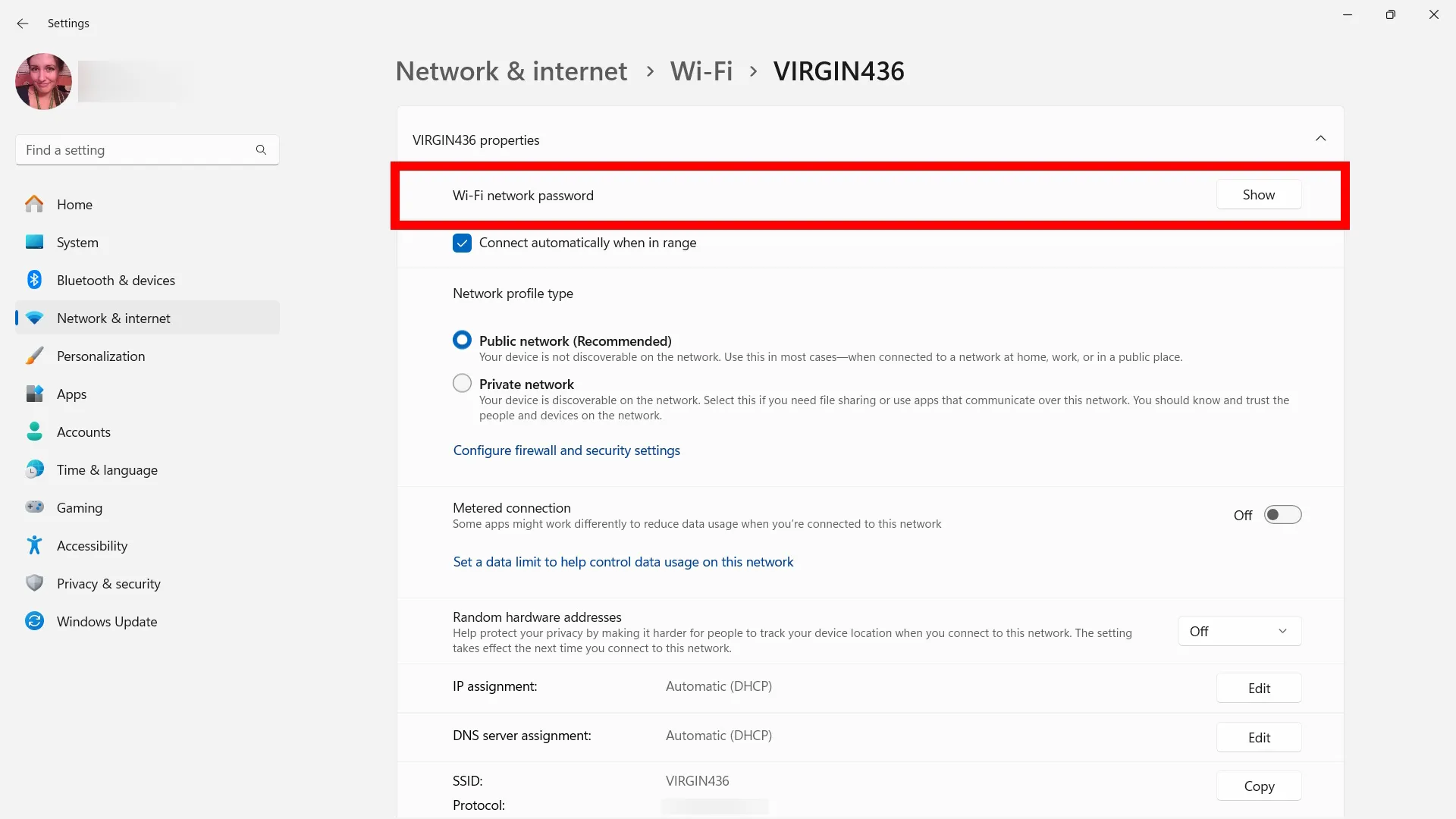
Task: Turn on the Metered connection toggle
Action: (1282, 514)
